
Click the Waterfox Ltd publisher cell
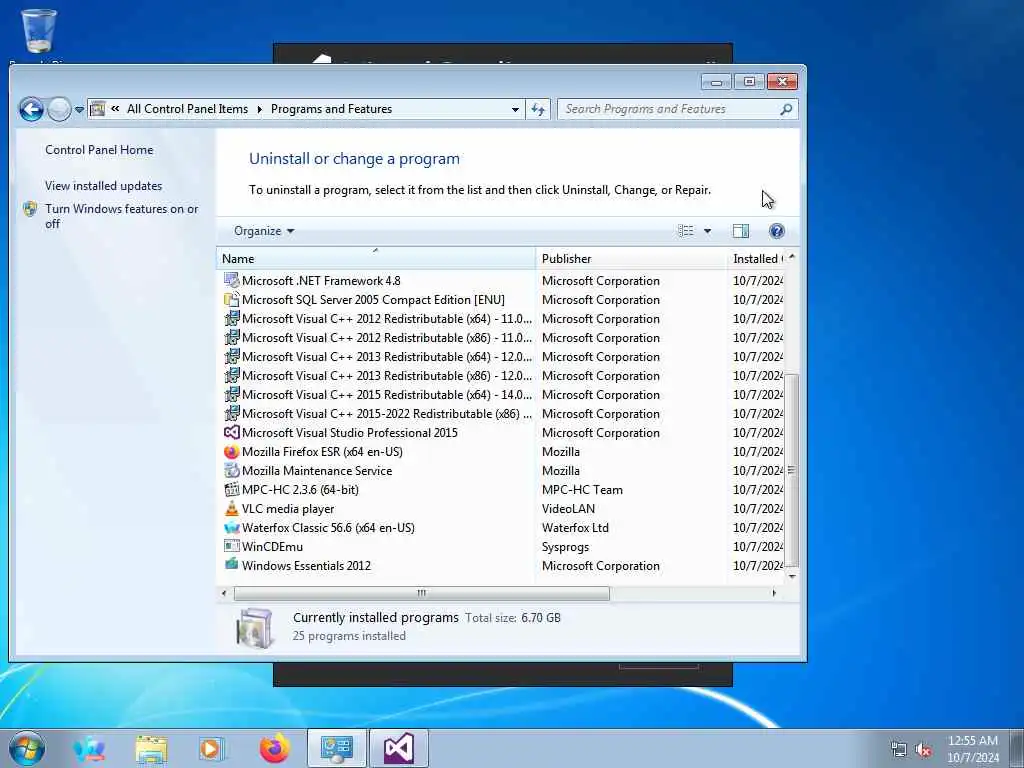pyautogui.click(x=575, y=528)
